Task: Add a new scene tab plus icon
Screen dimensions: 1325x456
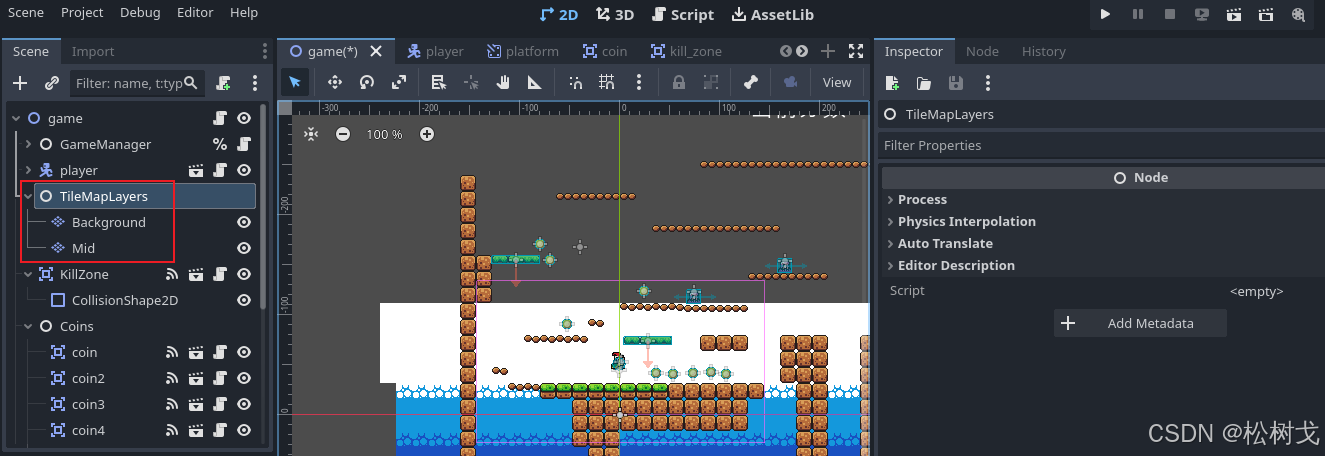Action: (x=828, y=51)
